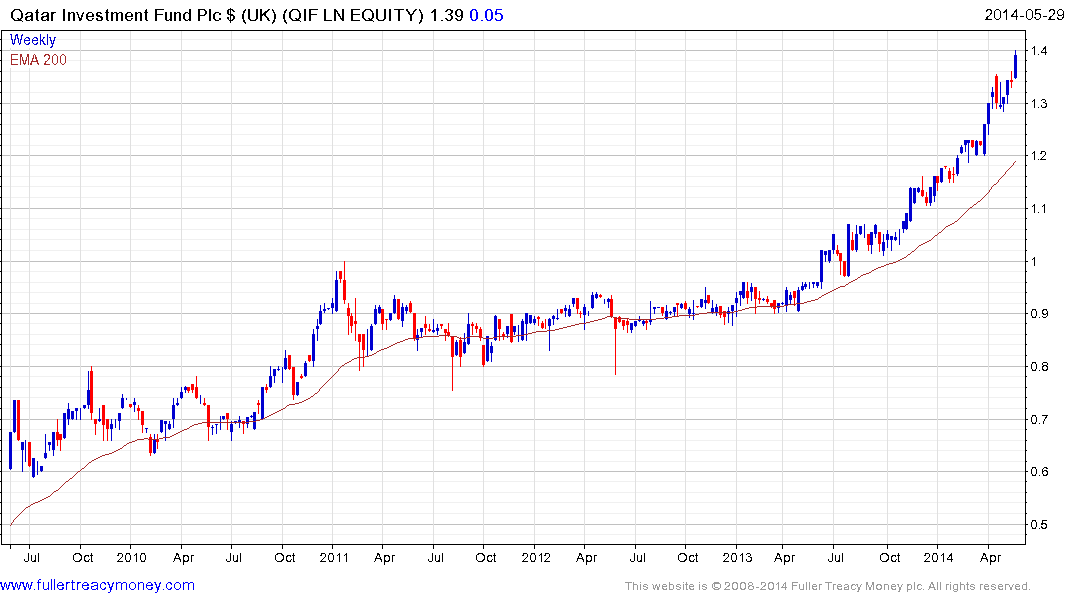Image resolution: width=1075 pixels, height=600 pixels.
Task: Select the date 2014-05-29
Action: 1024,14
